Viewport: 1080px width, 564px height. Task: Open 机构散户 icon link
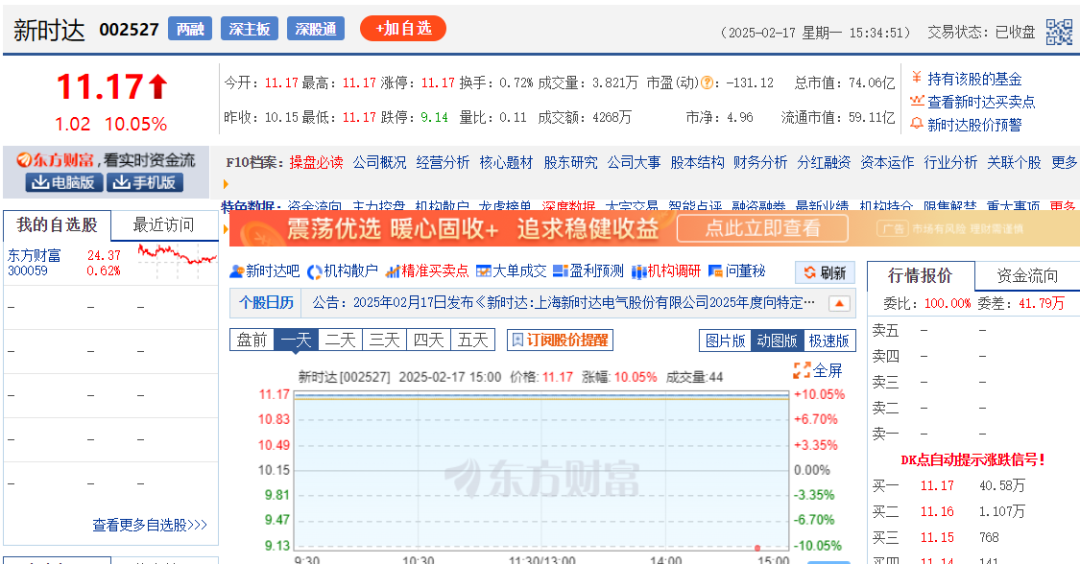[343, 271]
